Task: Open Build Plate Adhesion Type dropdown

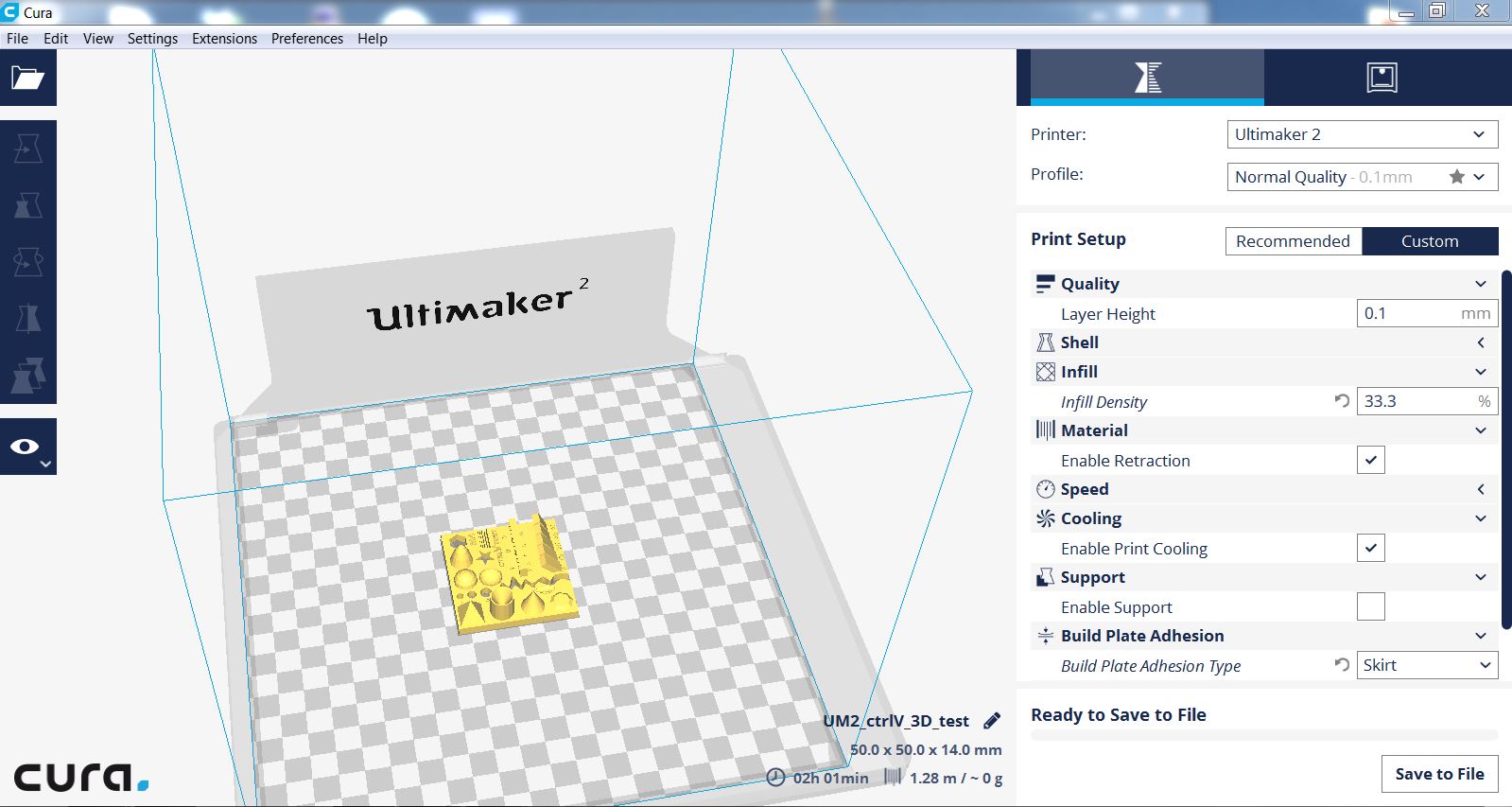Action: [x=1427, y=665]
